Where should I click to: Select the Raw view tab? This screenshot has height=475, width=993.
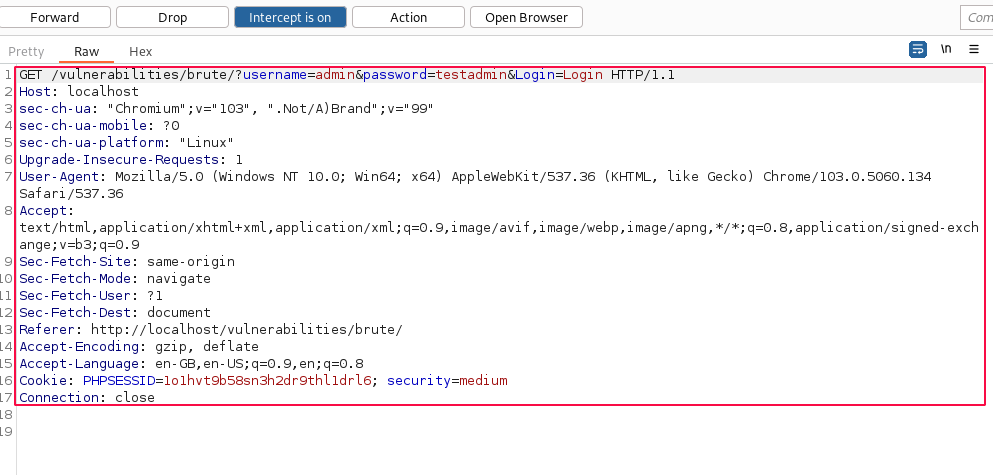pyautogui.click(x=87, y=51)
